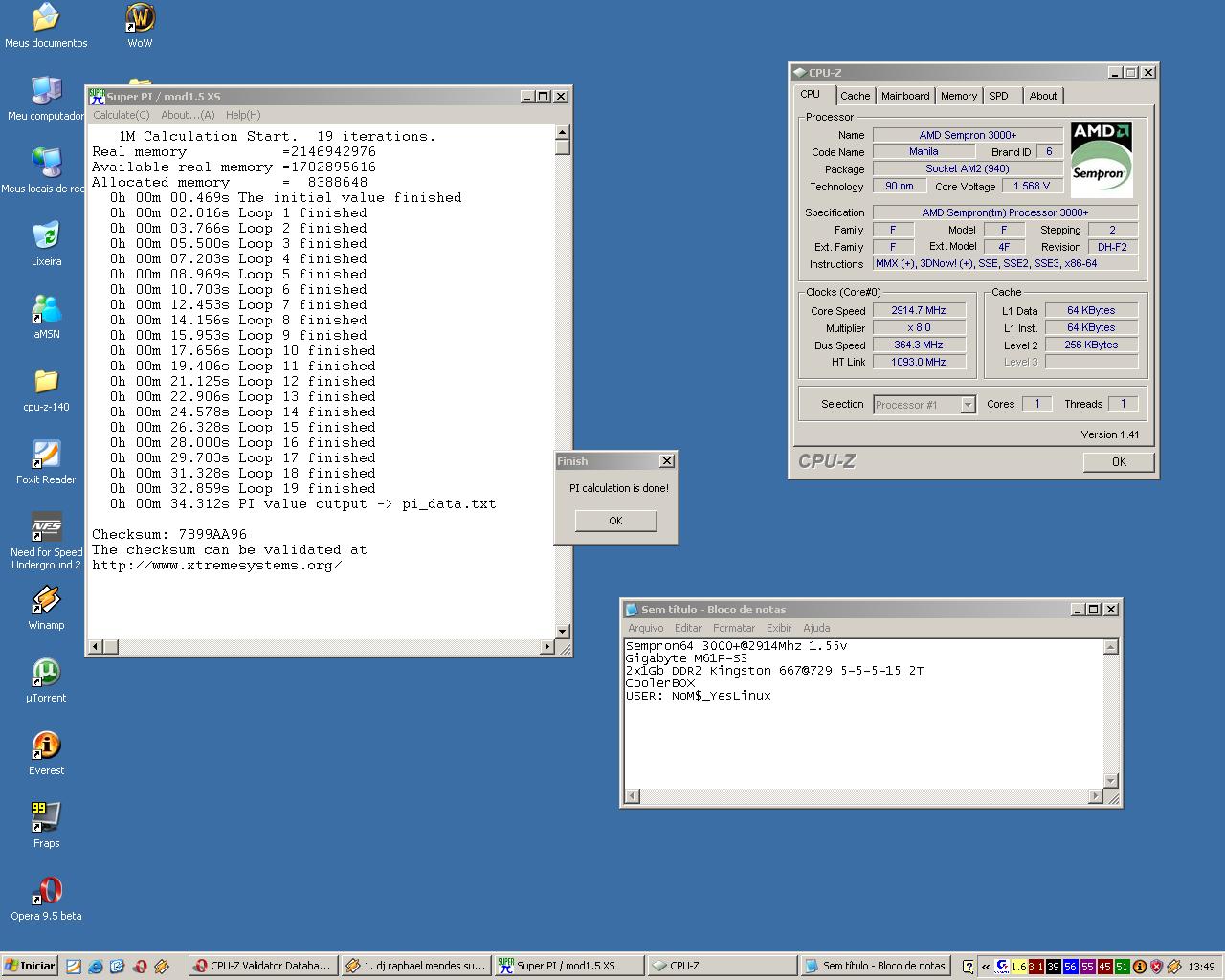Screen dimensions: 1225x980
Task: Click OK button in CPU-Z window
Action: pyautogui.click(x=1119, y=461)
